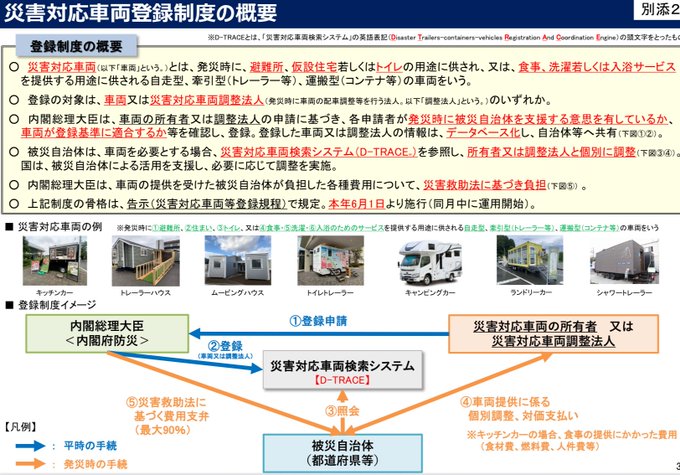The height and width of the screenshot is (475, 680).
Task: Click red 発災時に被災自治体を支援する意思を有しているか text
Action: point(538,119)
